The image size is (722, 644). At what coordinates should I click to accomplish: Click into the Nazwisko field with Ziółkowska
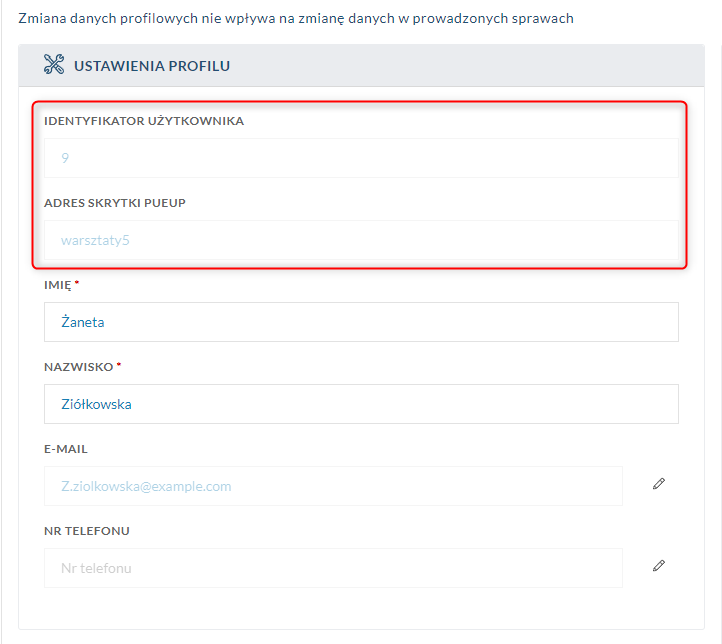(360, 404)
